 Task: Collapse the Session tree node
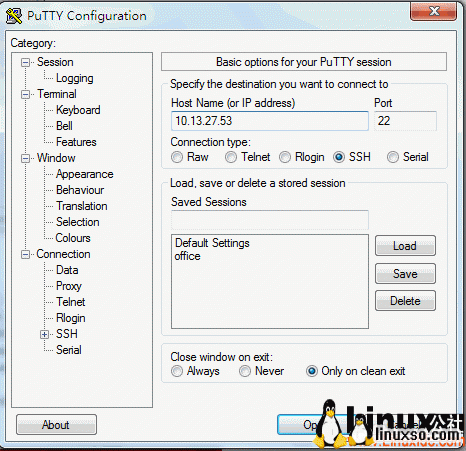click(x=25, y=63)
